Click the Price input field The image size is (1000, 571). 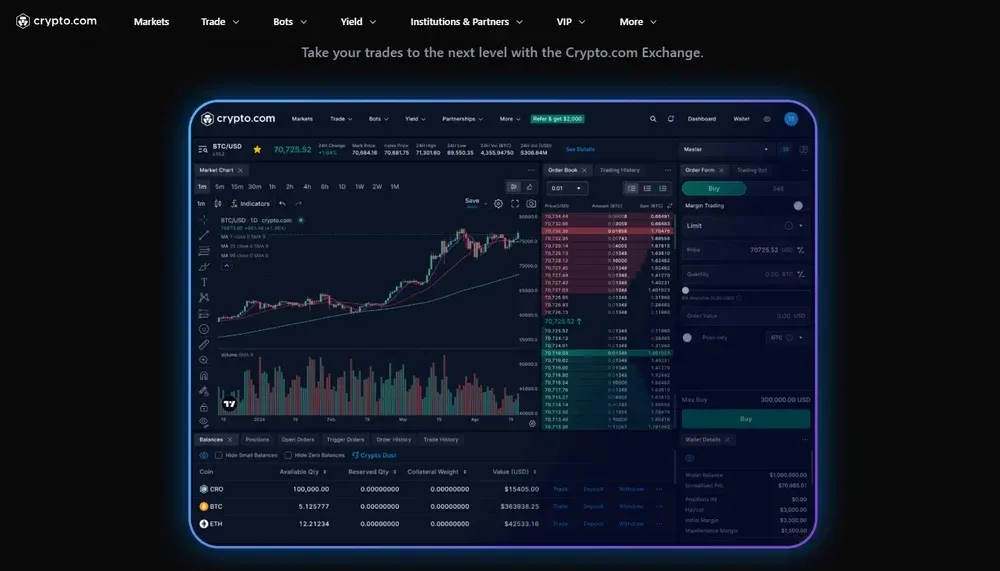746,250
